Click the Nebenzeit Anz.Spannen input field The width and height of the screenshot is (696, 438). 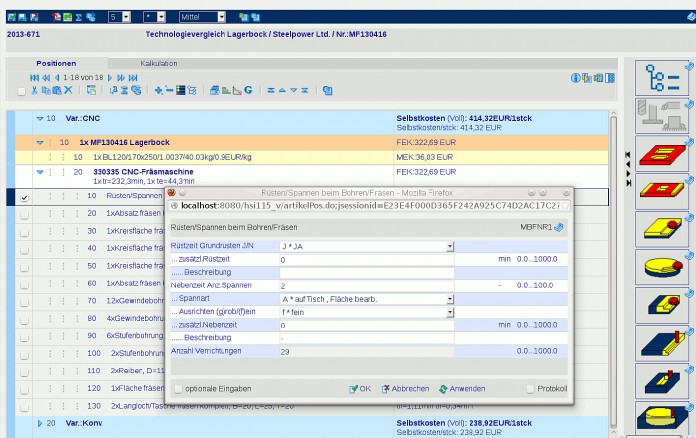(x=367, y=286)
